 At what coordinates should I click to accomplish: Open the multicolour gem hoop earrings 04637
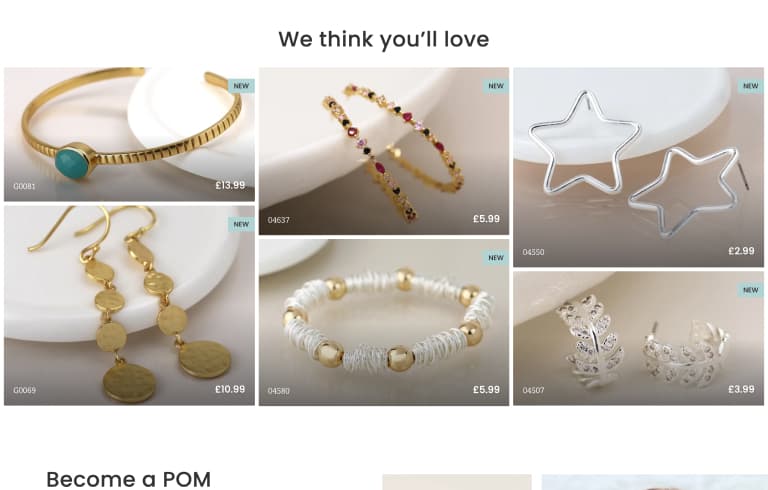coord(384,151)
